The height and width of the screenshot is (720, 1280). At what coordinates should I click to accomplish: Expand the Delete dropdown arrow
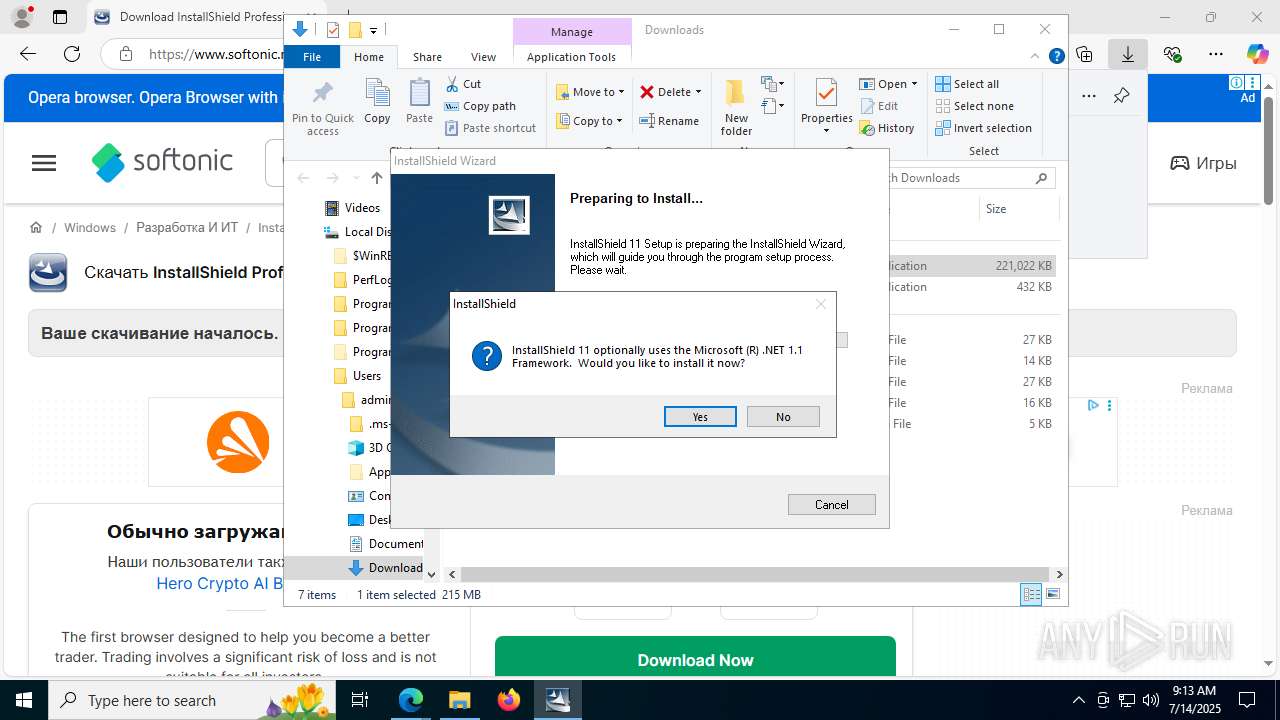pos(698,92)
